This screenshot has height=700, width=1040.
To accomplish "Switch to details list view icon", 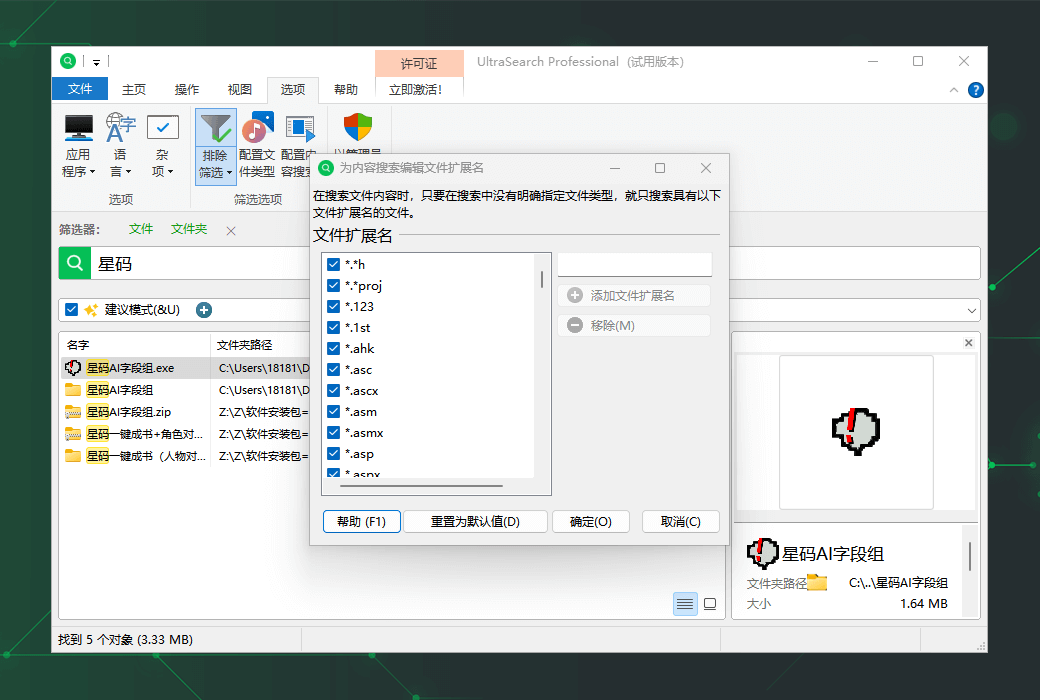I will tap(685, 604).
